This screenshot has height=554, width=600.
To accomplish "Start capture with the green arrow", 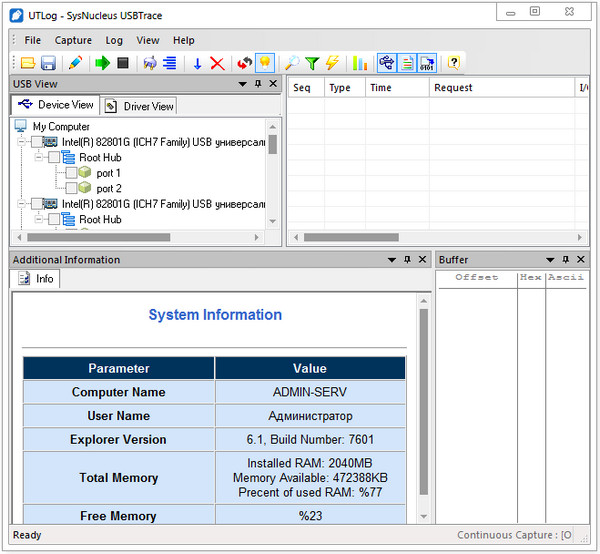I will coord(102,63).
